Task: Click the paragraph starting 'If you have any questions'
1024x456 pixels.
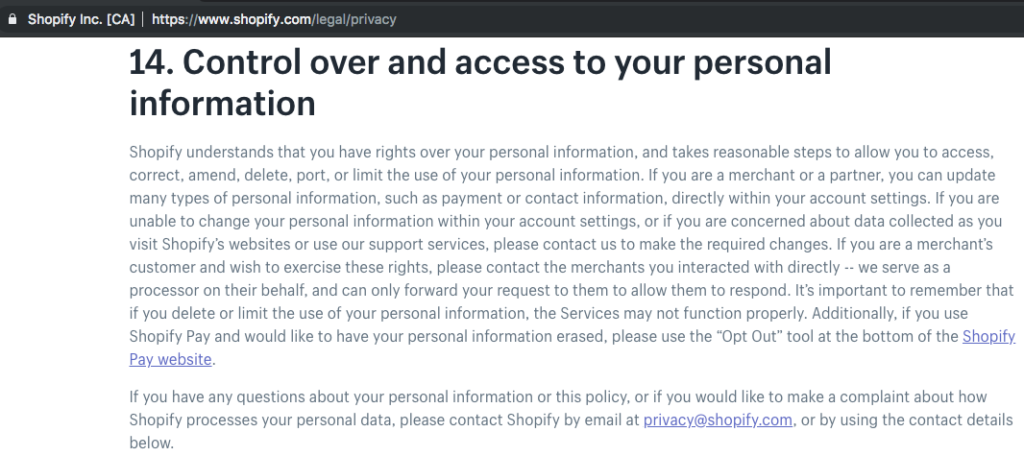Action: (571, 419)
